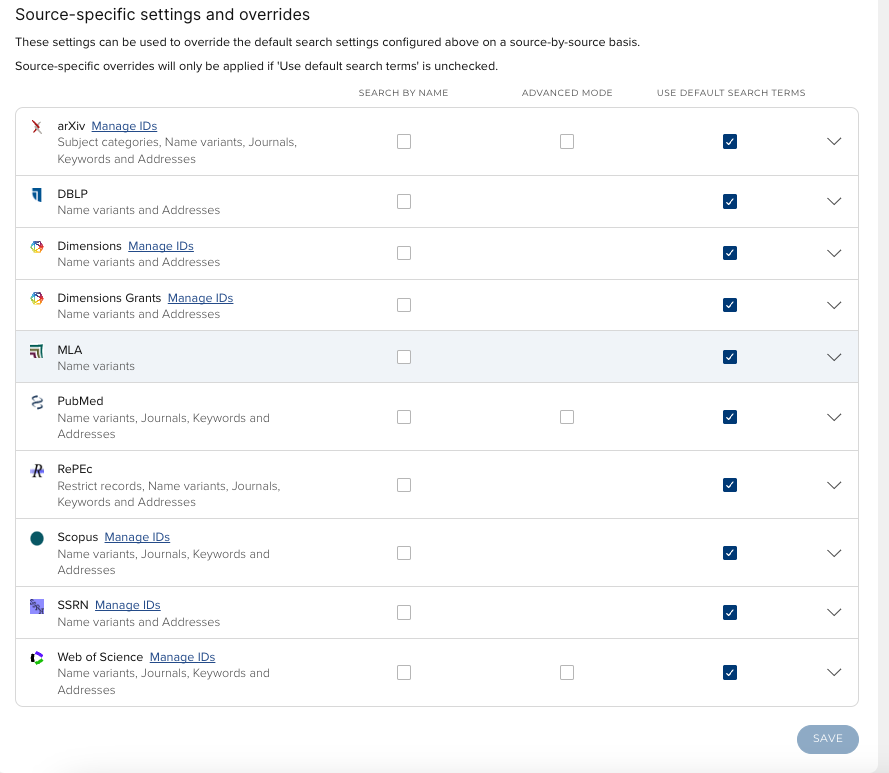Expand the DBLP settings row
This screenshot has width=889, height=773.
[835, 202]
